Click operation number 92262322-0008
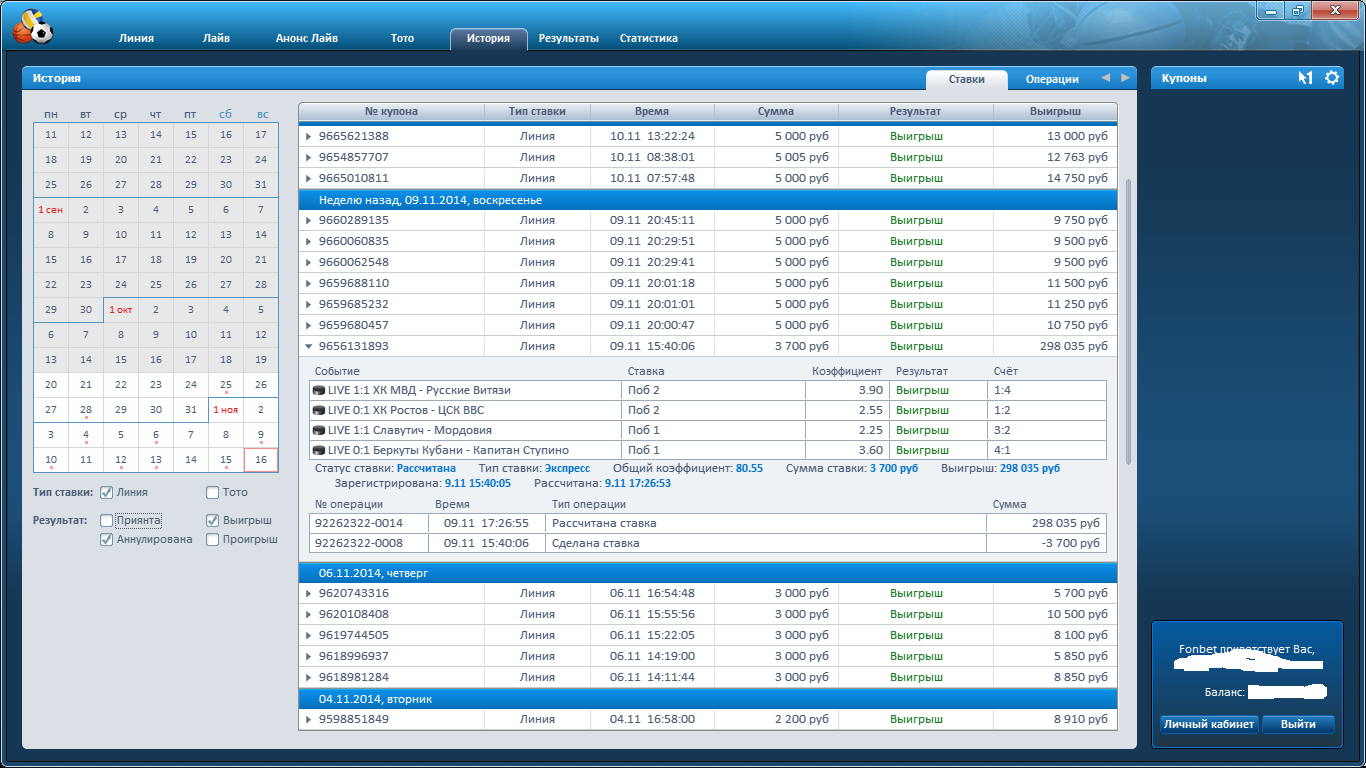The height and width of the screenshot is (768, 1366). coord(359,543)
